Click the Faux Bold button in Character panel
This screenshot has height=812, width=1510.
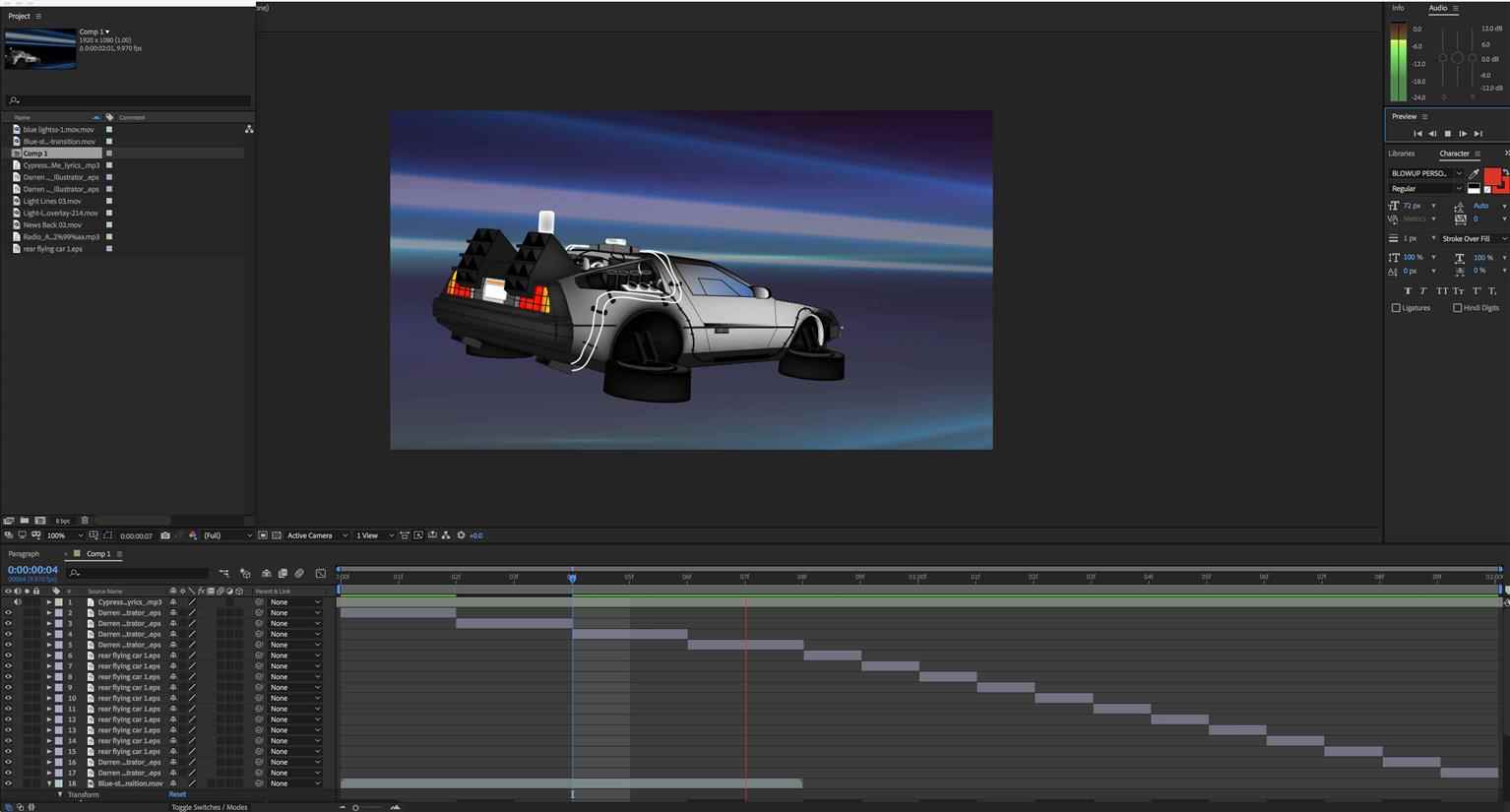coord(1409,291)
